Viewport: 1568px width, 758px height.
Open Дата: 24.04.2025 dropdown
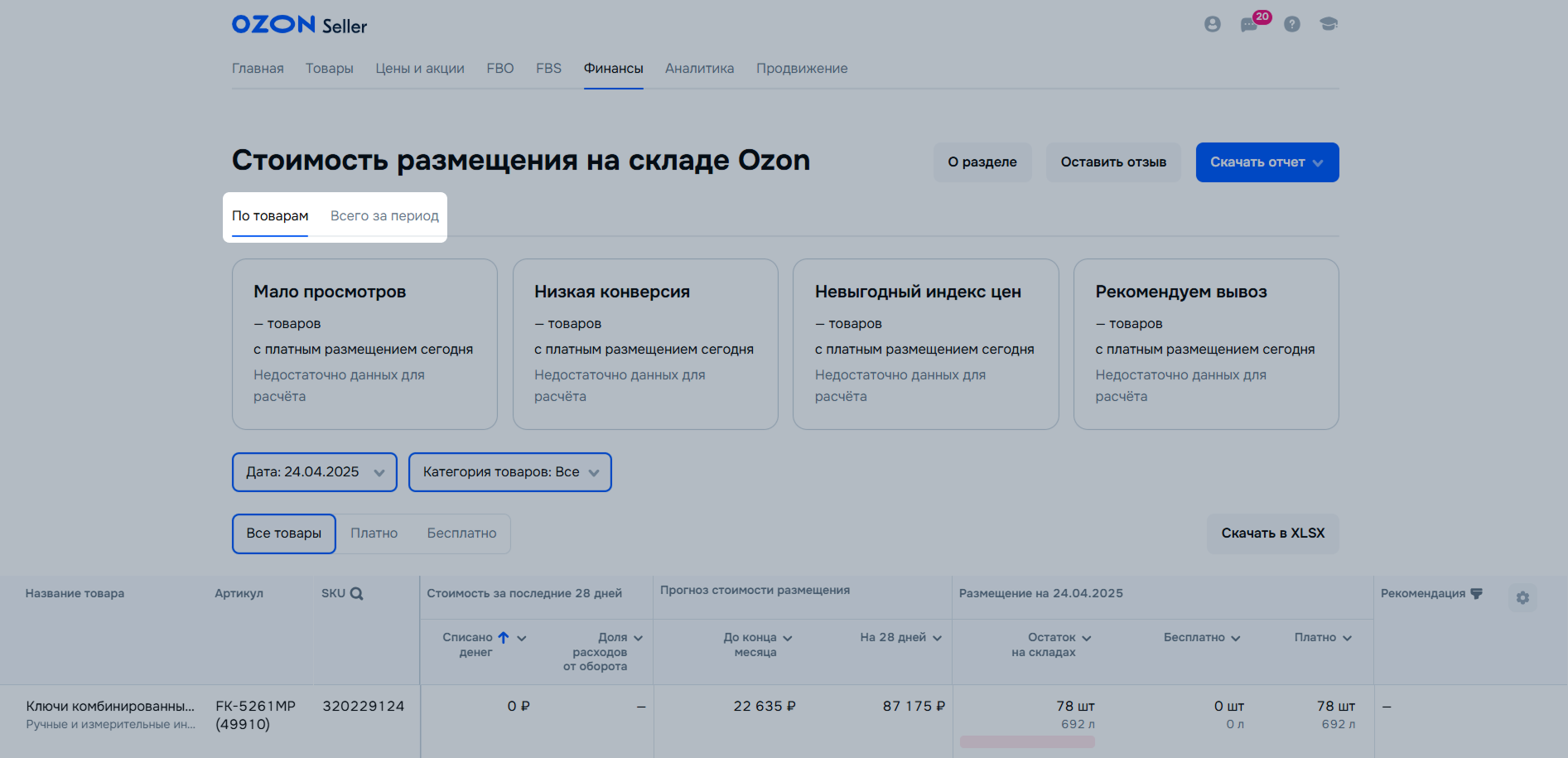click(x=315, y=472)
